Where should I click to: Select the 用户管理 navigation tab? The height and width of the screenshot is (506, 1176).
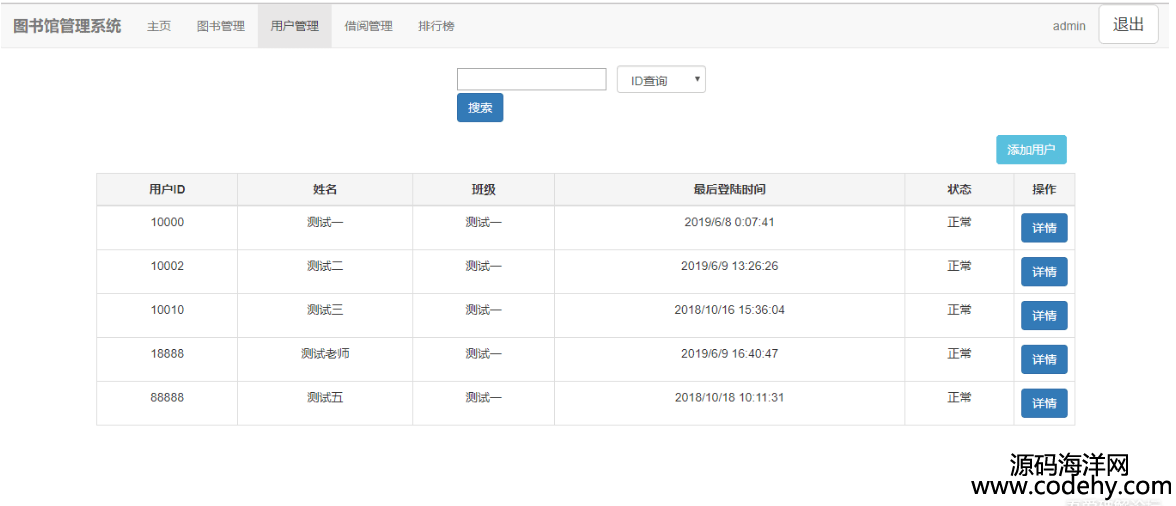(294, 26)
